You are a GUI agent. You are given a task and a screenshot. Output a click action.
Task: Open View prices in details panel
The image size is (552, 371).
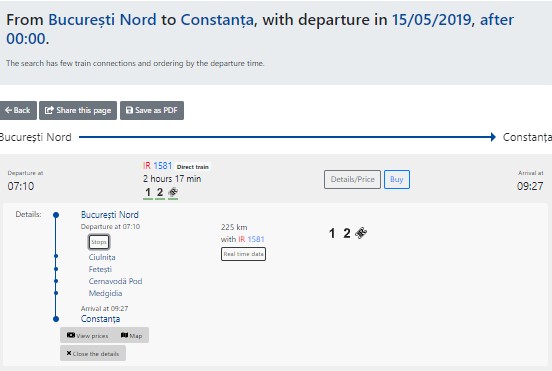(88, 335)
